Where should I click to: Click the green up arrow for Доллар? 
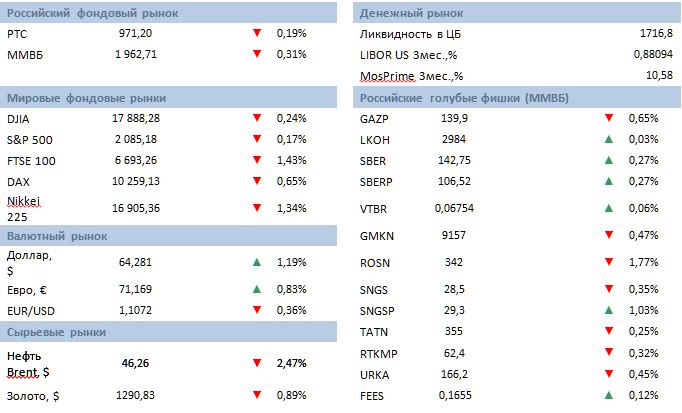pos(257,263)
